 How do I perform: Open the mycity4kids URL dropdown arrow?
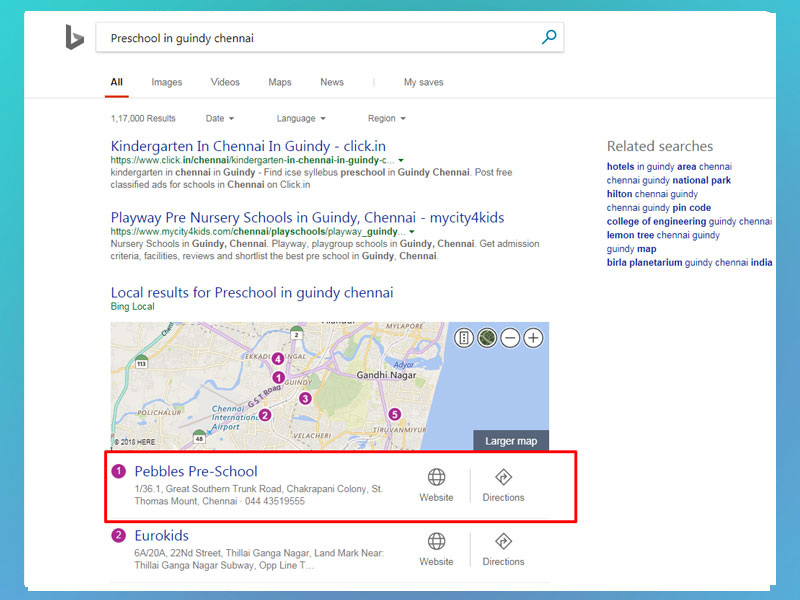click(x=412, y=232)
